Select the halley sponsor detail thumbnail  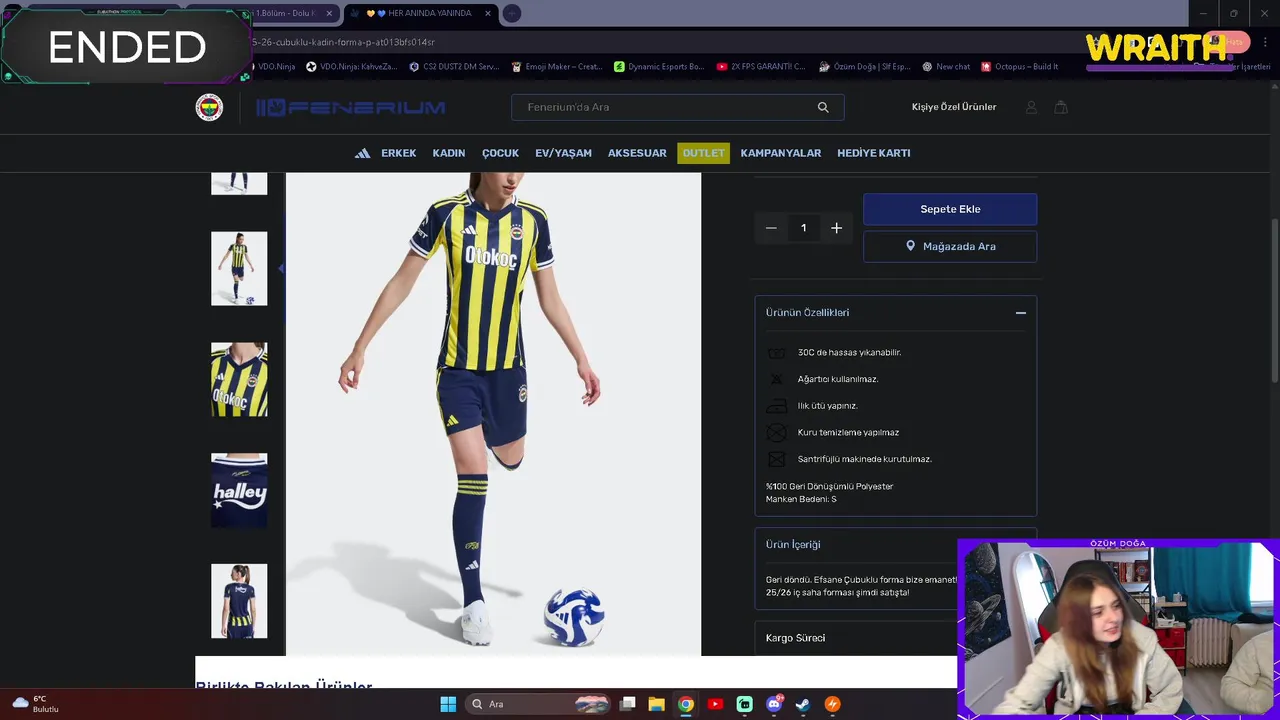coord(239,491)
